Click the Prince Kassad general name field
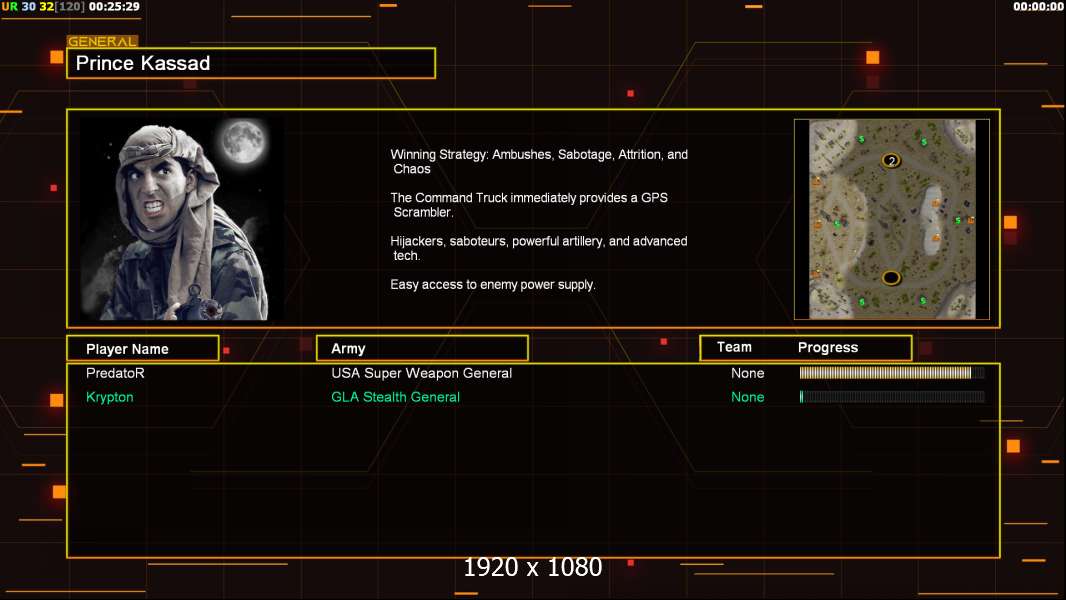Screen dimensions: 1066x600 coord(251,63)
